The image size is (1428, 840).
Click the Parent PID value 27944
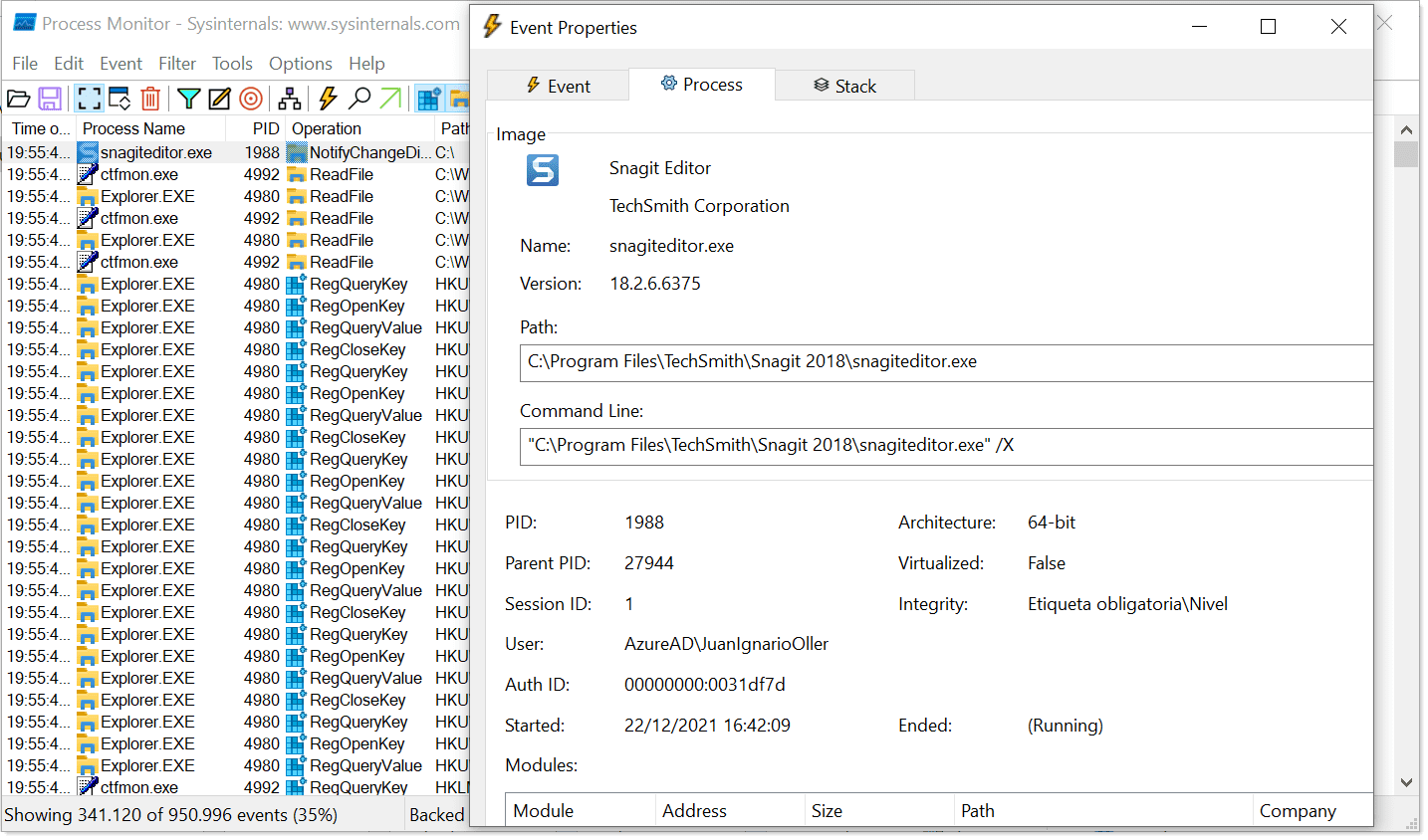[x=649, y=563]
